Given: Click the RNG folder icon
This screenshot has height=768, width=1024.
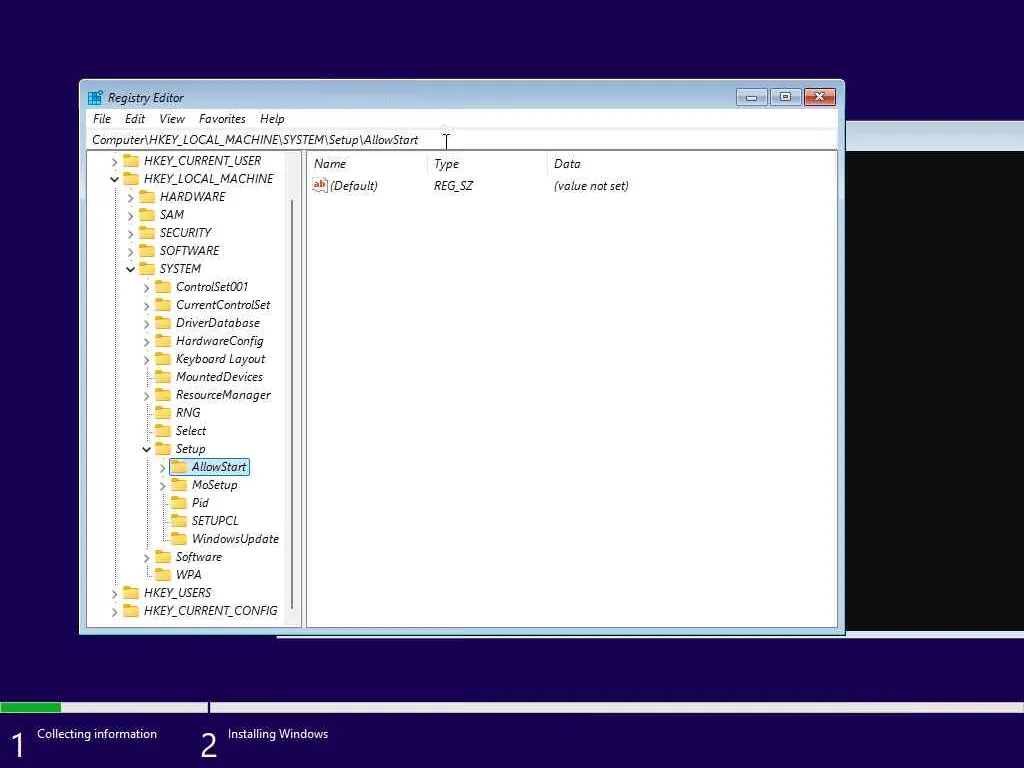Looking at the screenshot, I should tap(163, 413).
